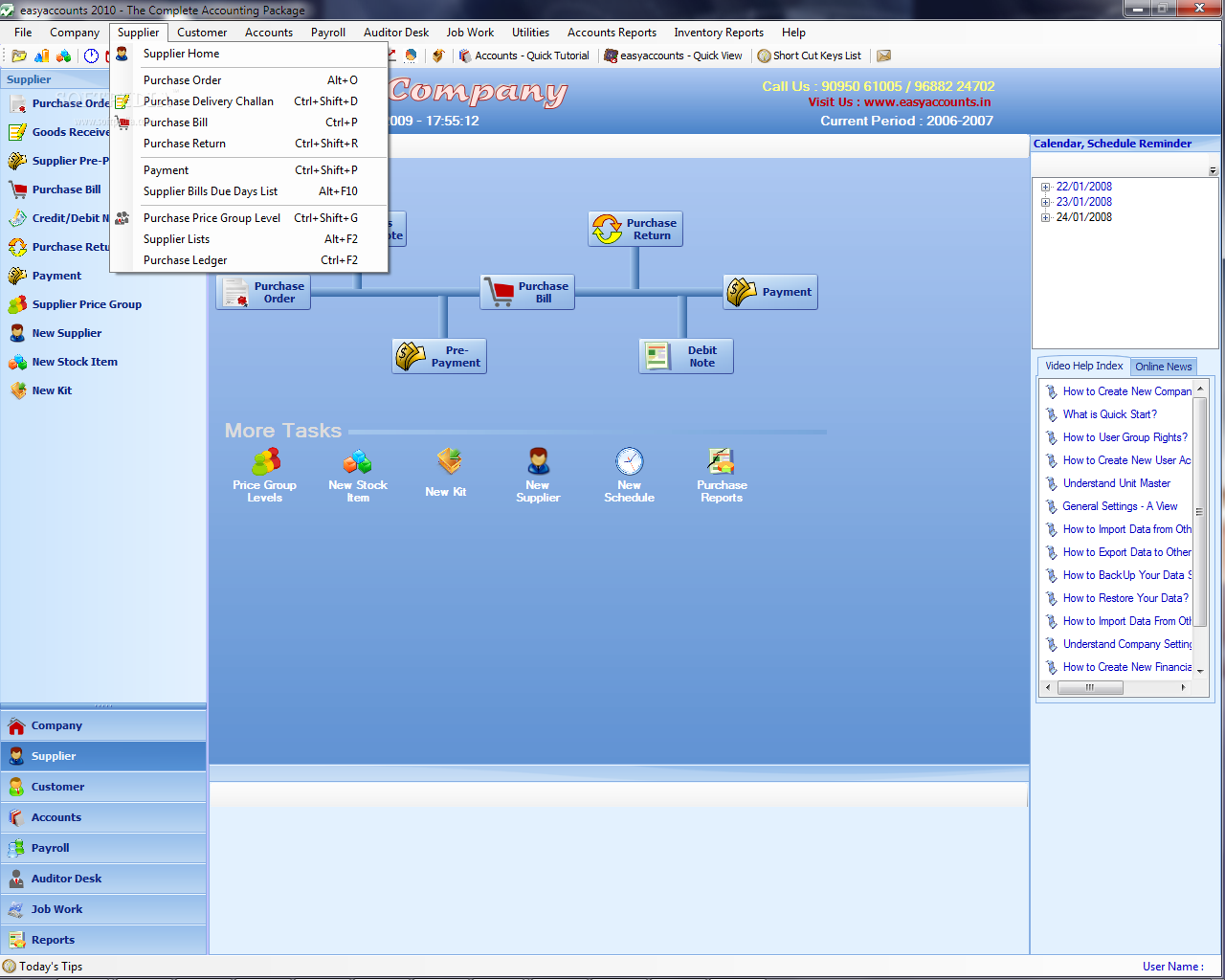Open 'General Settings - A View' link
Viewport: 1225px width, 980px height.
[x=1120, y=506]
